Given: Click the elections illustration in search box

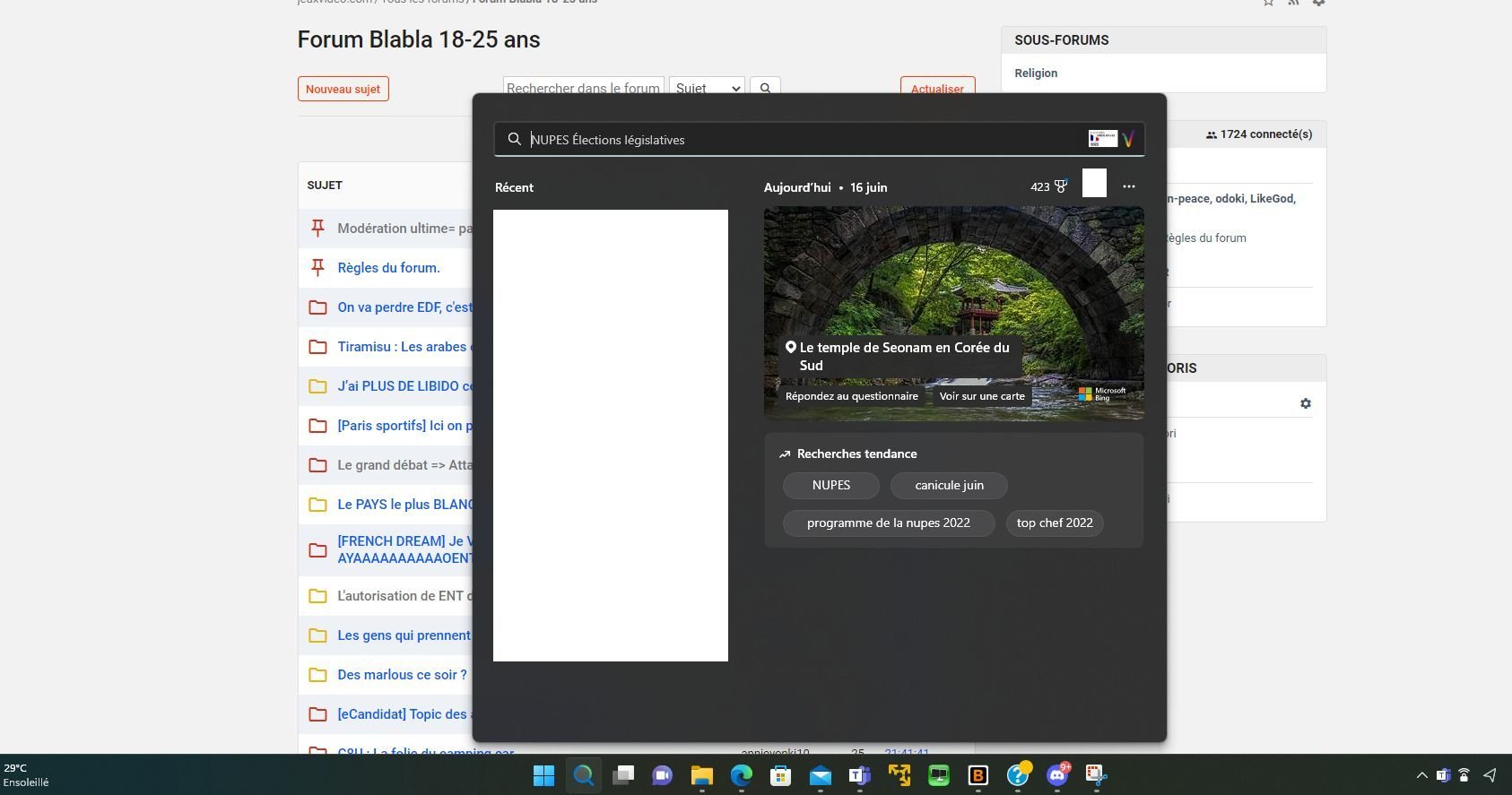Looking at the screenshot, I should pos(1102,139).
